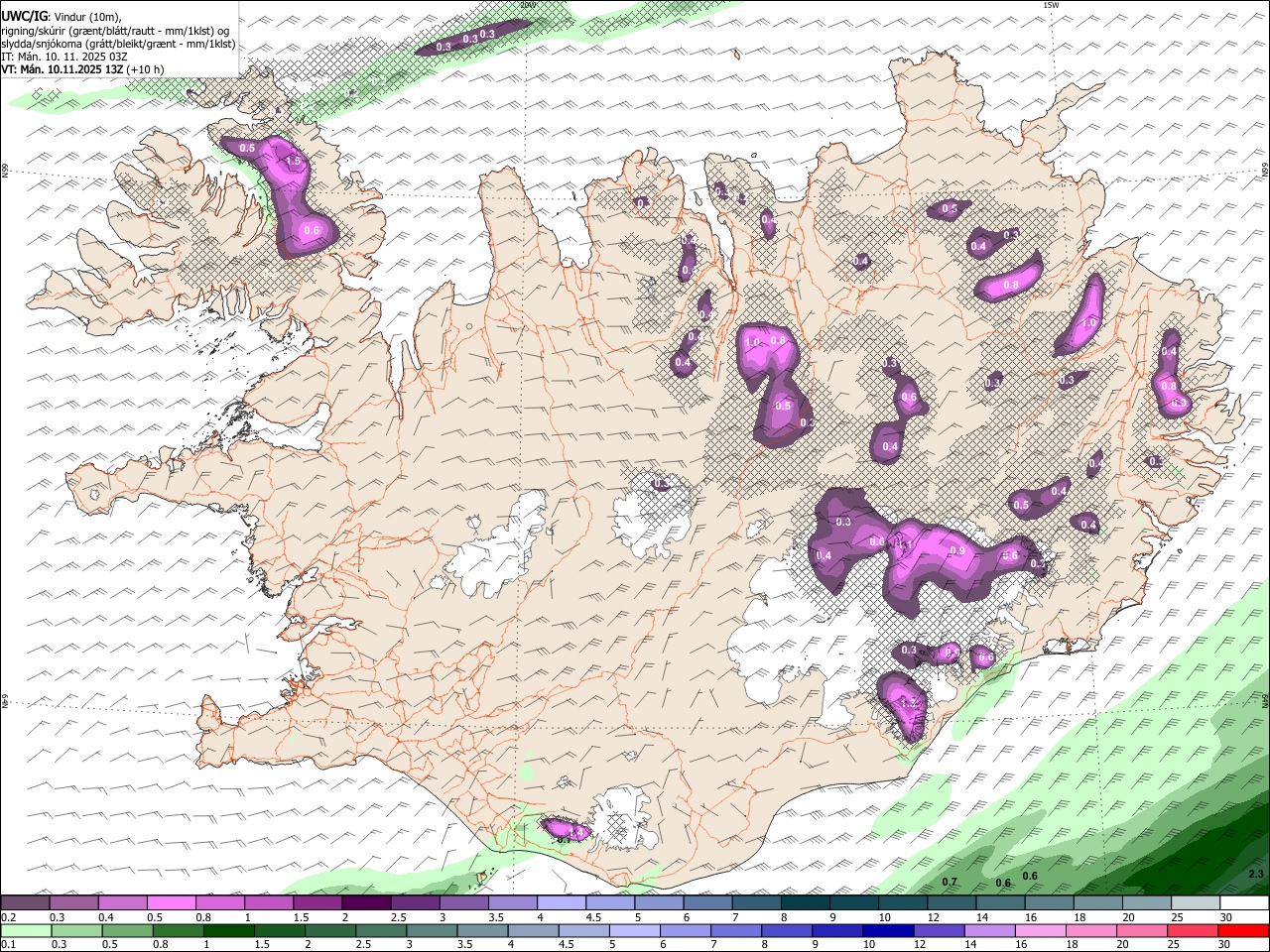The width and height of the screenshot is (1270, 952).
Task: Select the bright red rain swatch labeled 30
Action: [x=1244, y=930]
